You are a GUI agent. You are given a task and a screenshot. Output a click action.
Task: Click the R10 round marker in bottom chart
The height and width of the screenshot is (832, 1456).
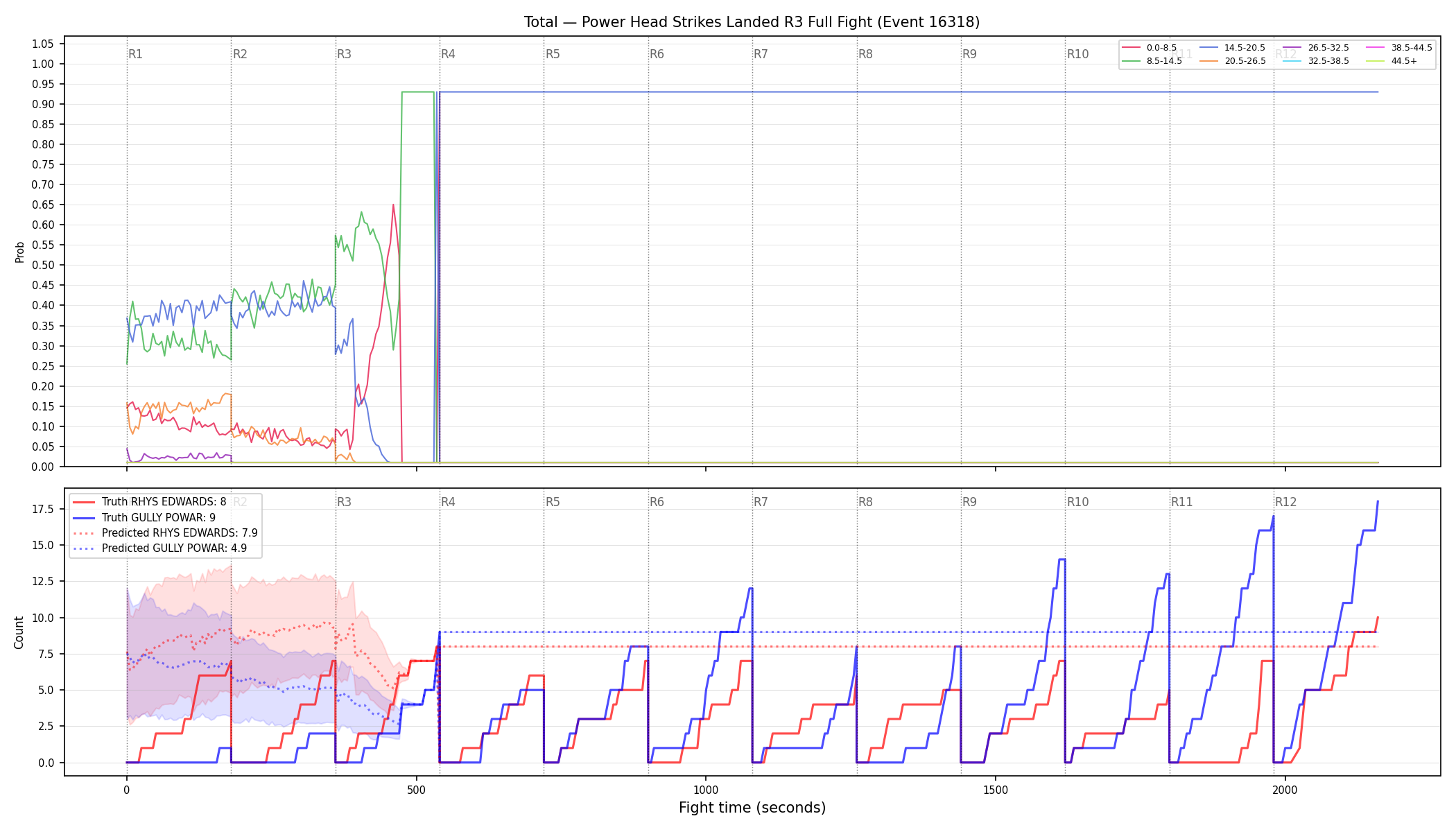tap(1077, 502)
